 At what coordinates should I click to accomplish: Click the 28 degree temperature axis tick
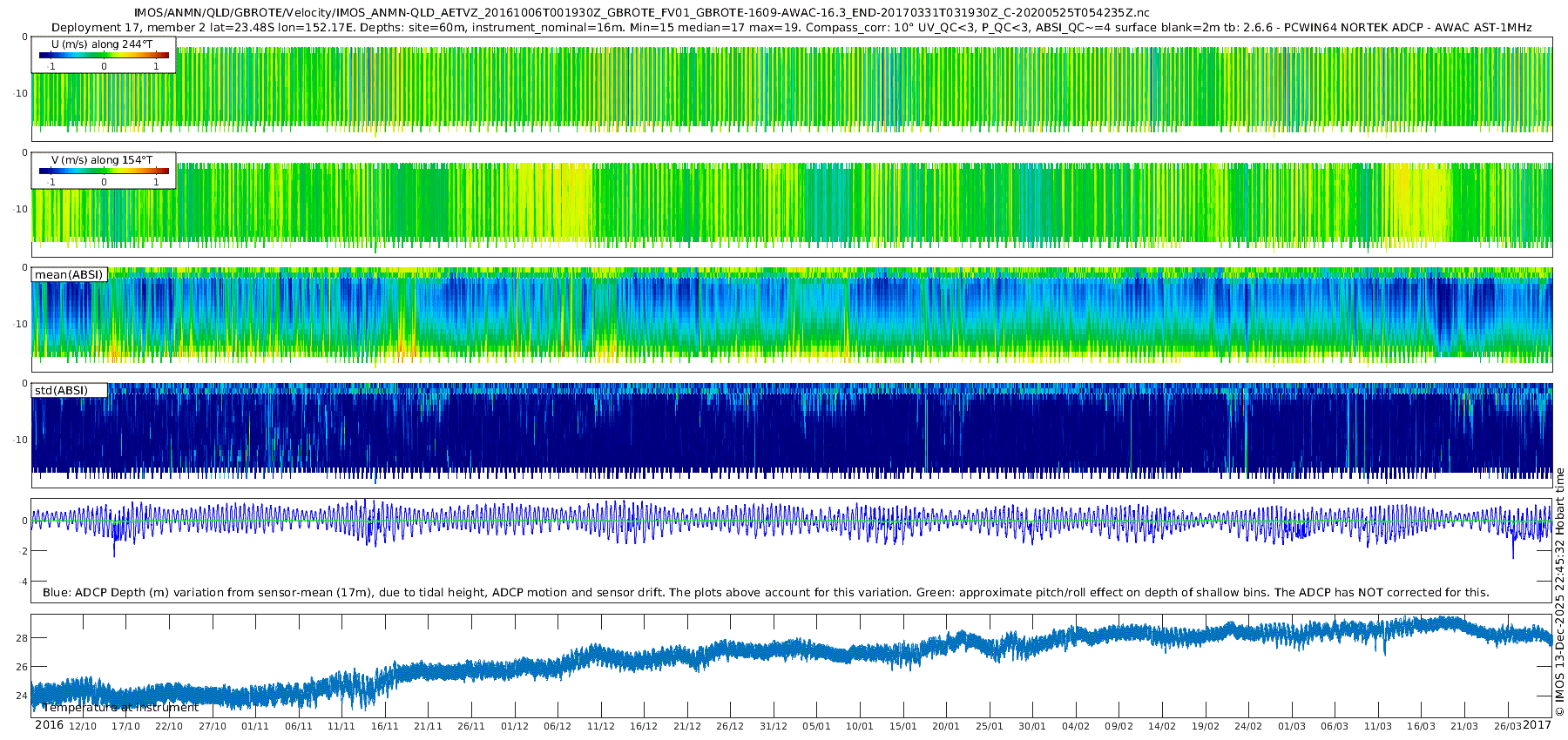tap(22, 638)
